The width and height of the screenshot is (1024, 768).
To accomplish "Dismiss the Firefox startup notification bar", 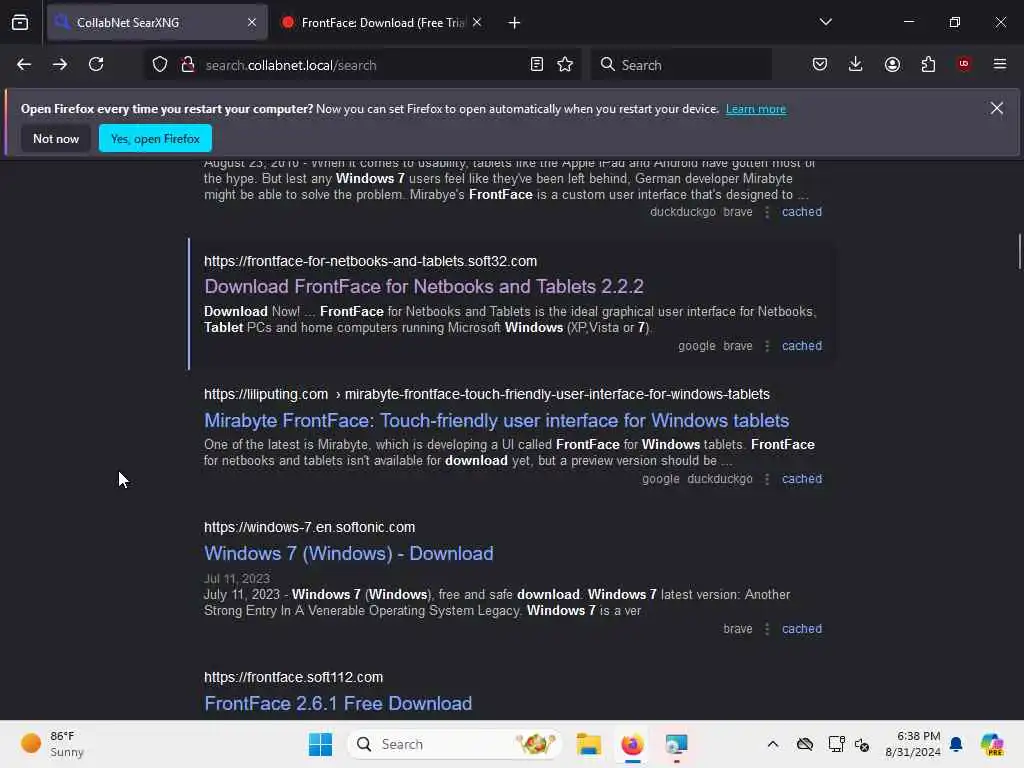I will [997, 108].
